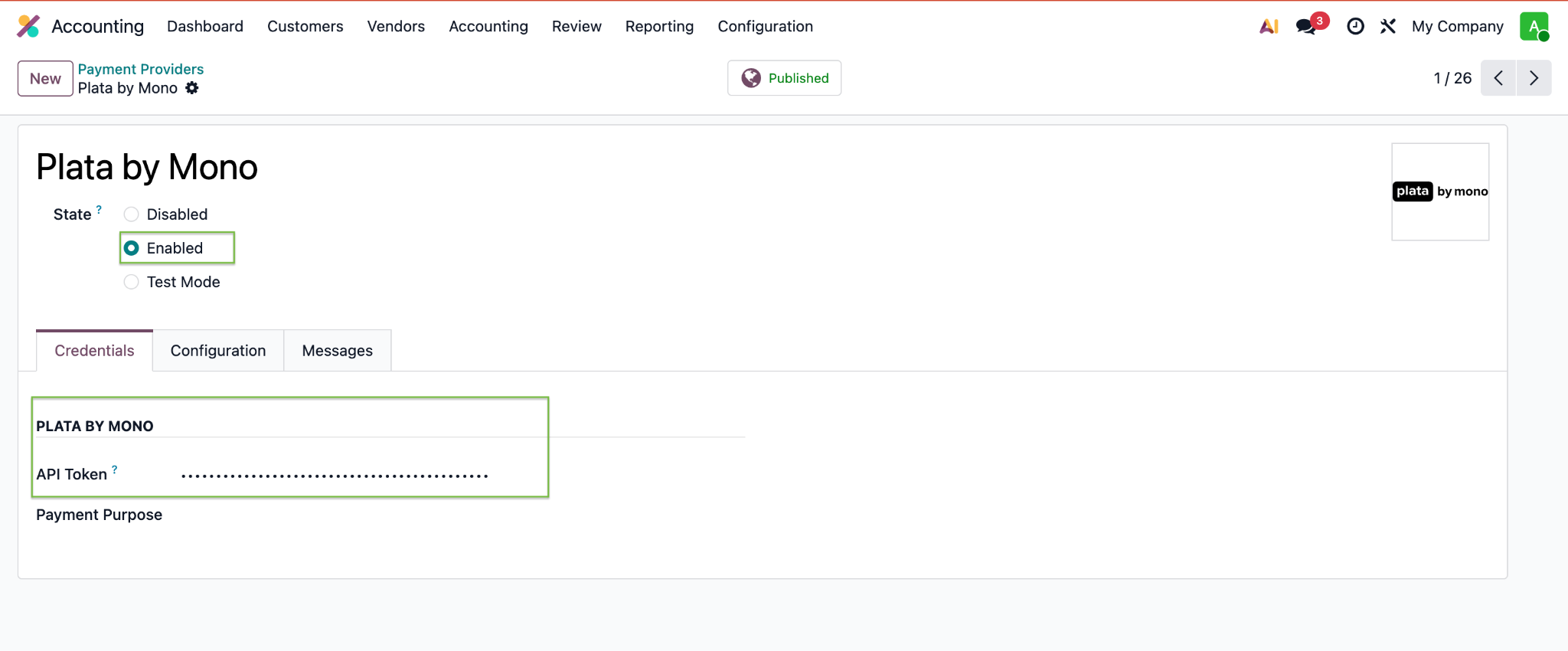Edit the Plata by Mono name title
The image size is (1568, 651).
pyautogui.click(x=147, y=167)
